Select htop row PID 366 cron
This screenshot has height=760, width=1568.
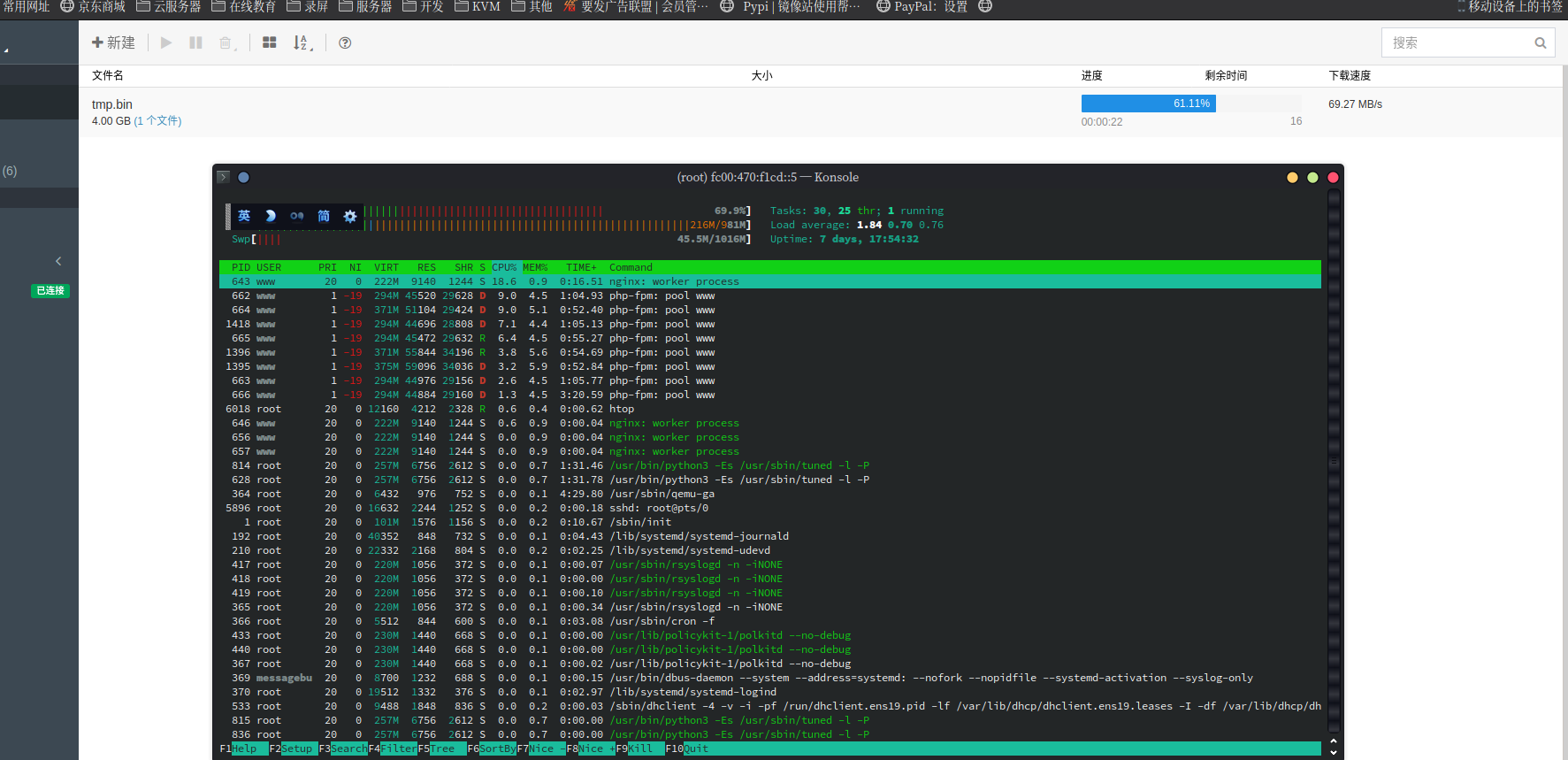coord(770,621)
